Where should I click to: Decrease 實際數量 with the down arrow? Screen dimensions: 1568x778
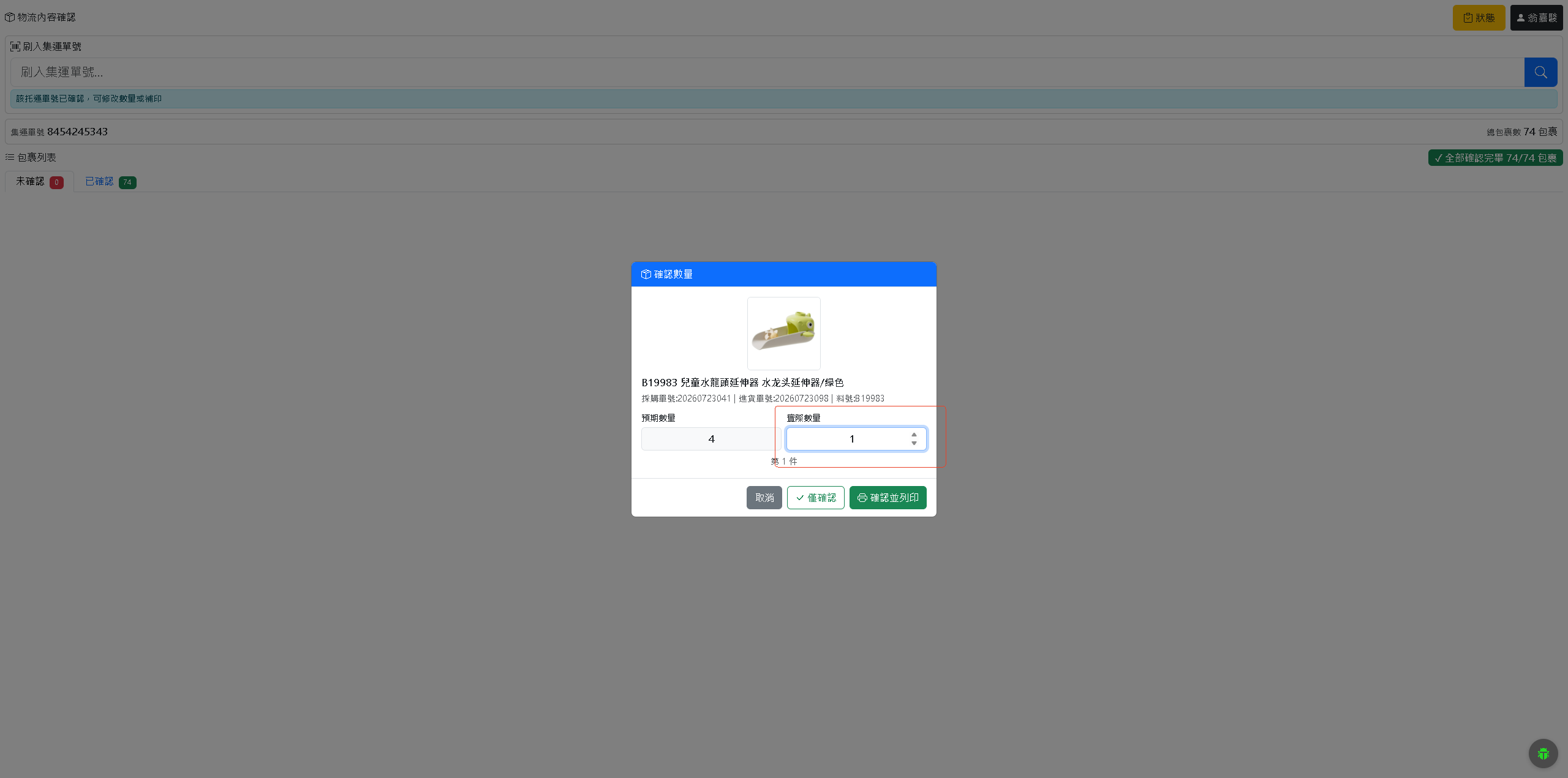click(914, 443)
